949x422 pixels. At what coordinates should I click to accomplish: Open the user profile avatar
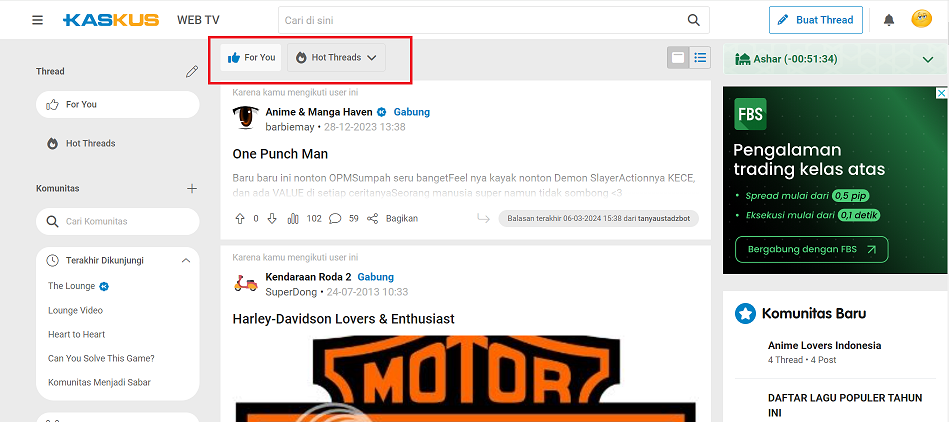tap(921, 19)
